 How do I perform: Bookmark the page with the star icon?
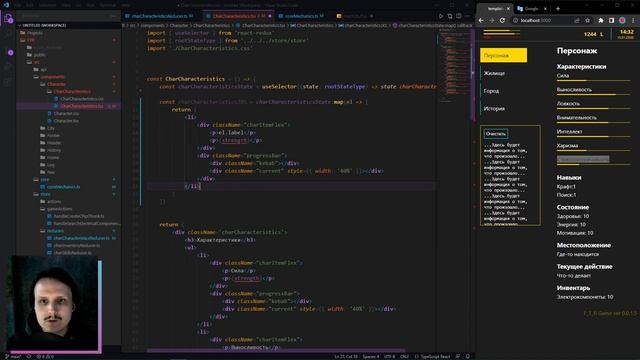tap(587, 20)
